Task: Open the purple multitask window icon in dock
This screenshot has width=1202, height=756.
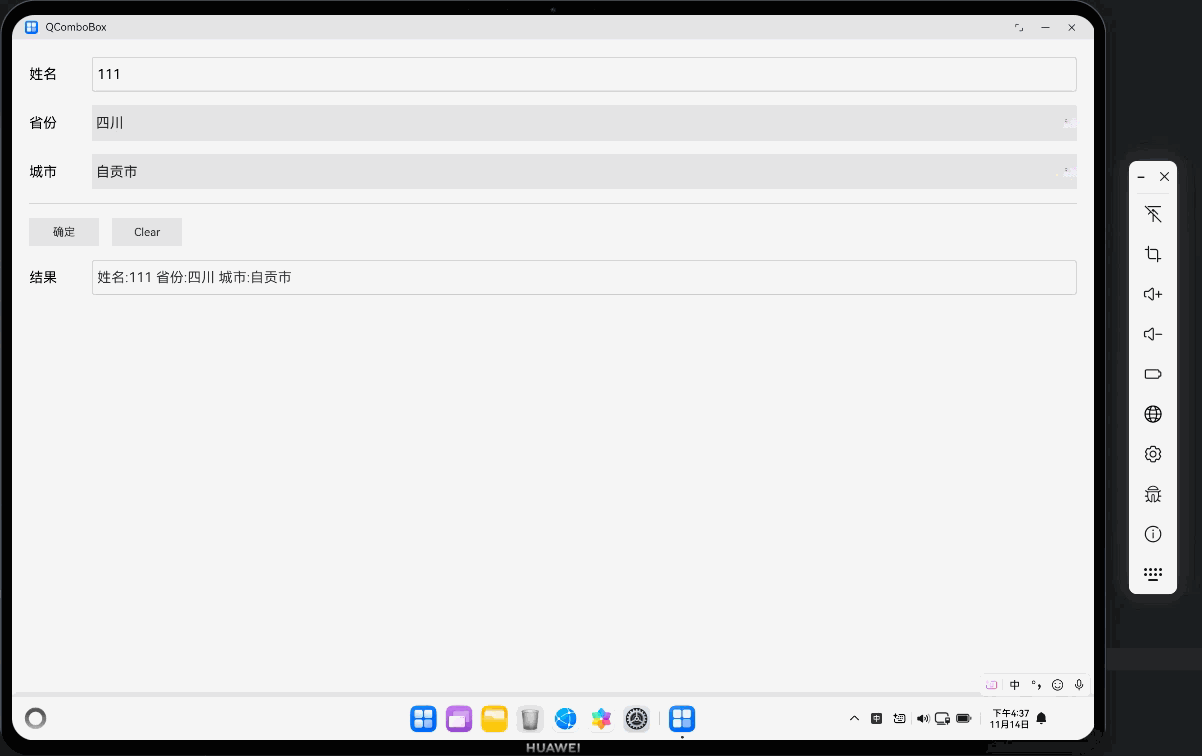Action: click(x=459, y=718)
